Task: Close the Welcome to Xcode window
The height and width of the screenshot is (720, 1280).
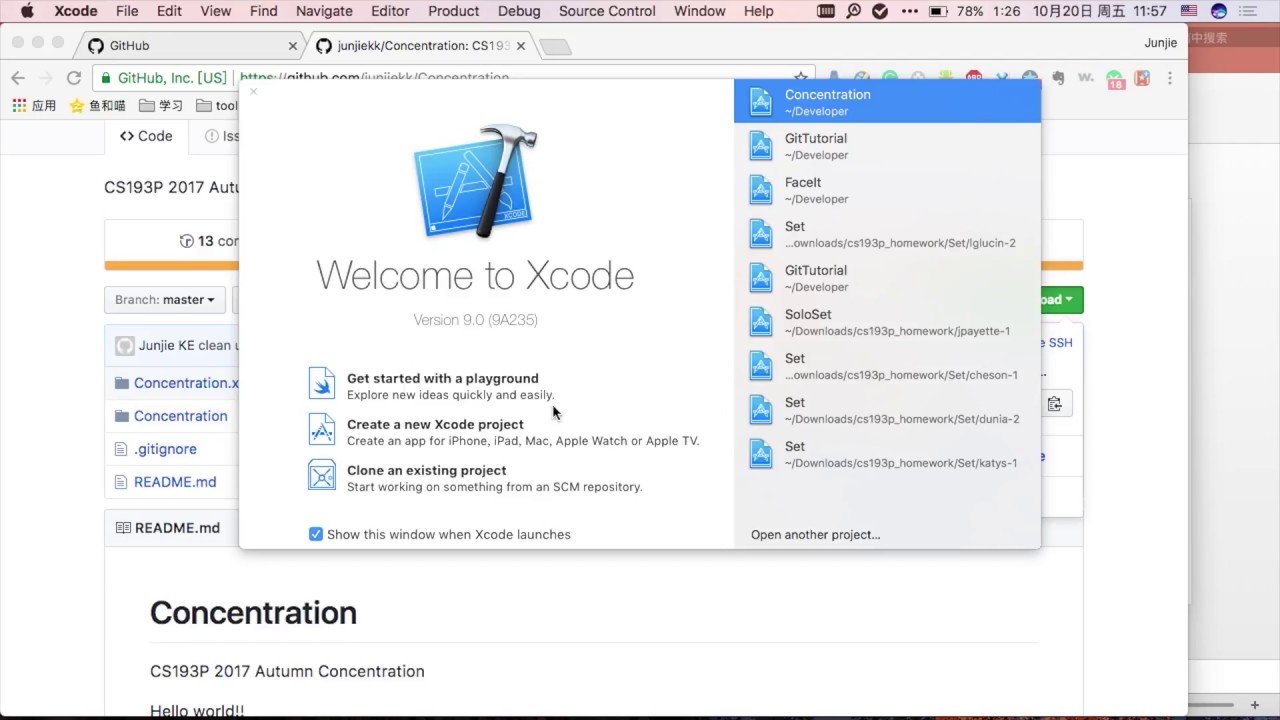Action: (x=253, y=91)
